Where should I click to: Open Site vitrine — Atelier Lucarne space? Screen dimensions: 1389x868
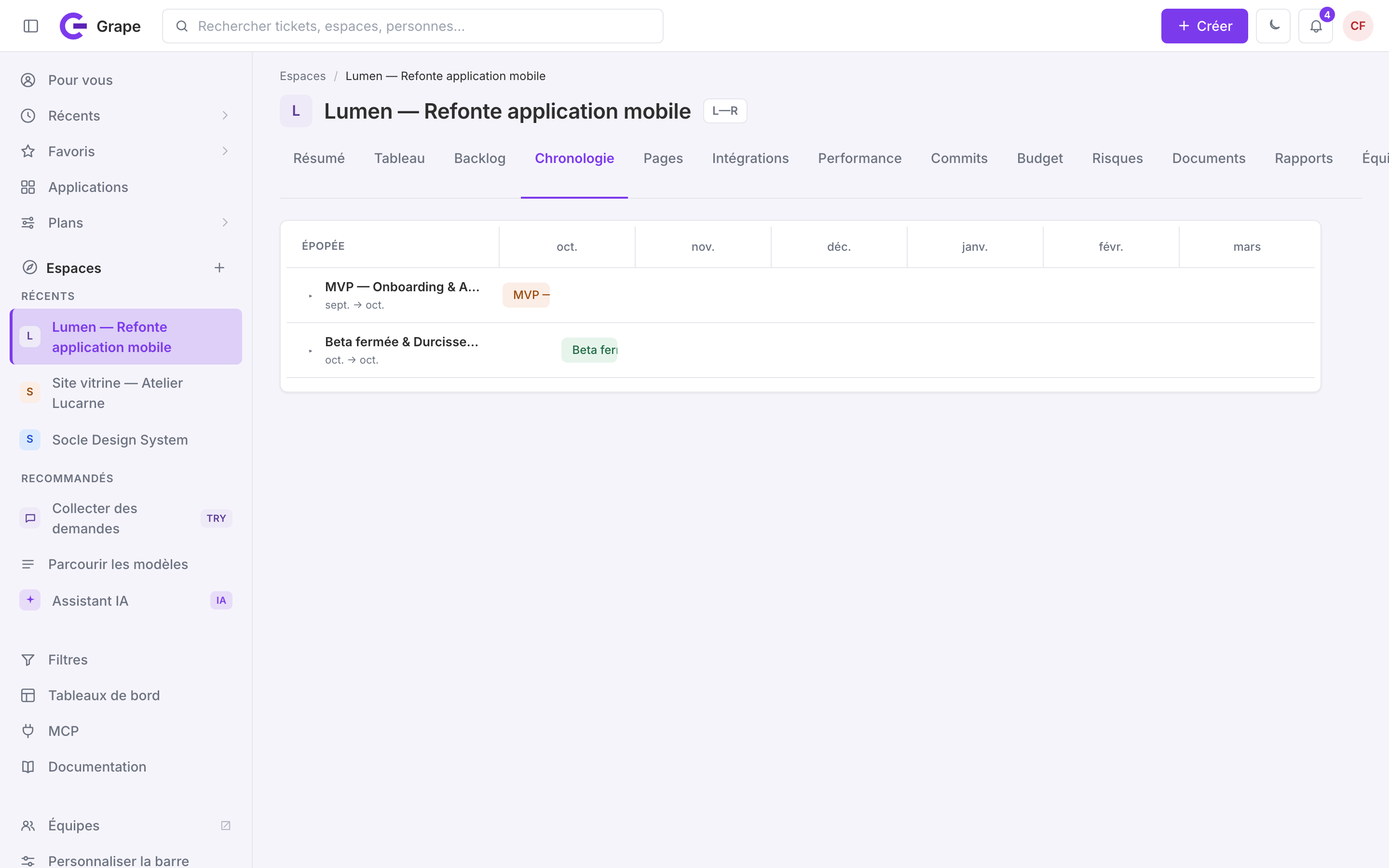126,393
